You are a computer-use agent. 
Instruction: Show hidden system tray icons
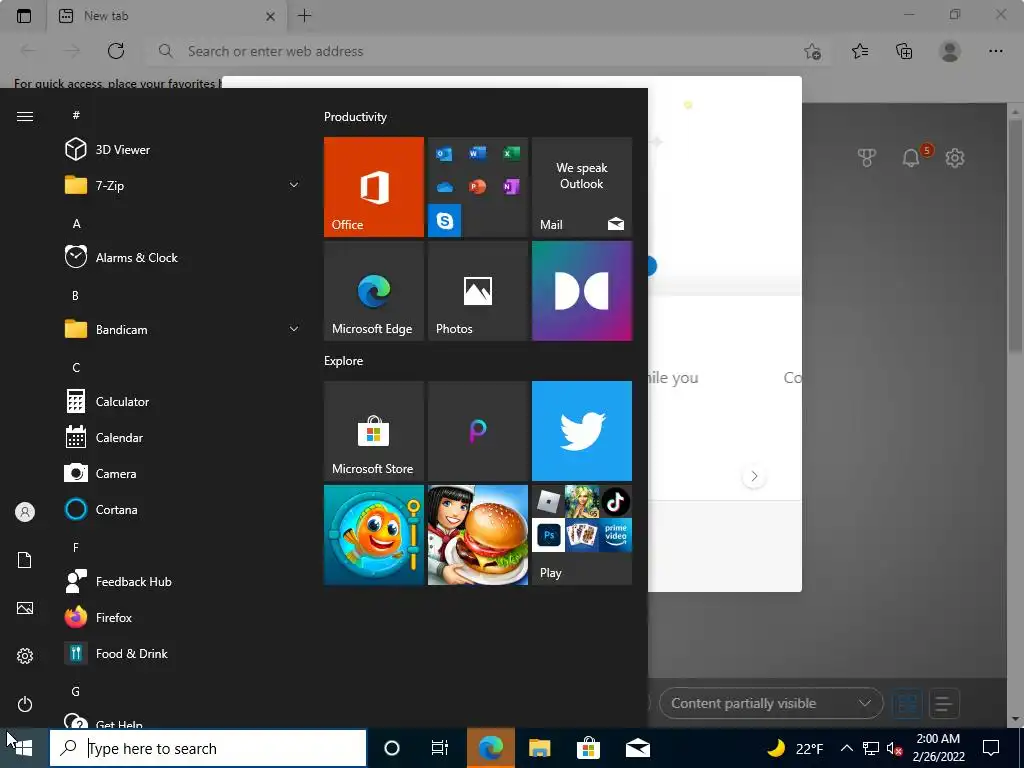click(846, 748)
